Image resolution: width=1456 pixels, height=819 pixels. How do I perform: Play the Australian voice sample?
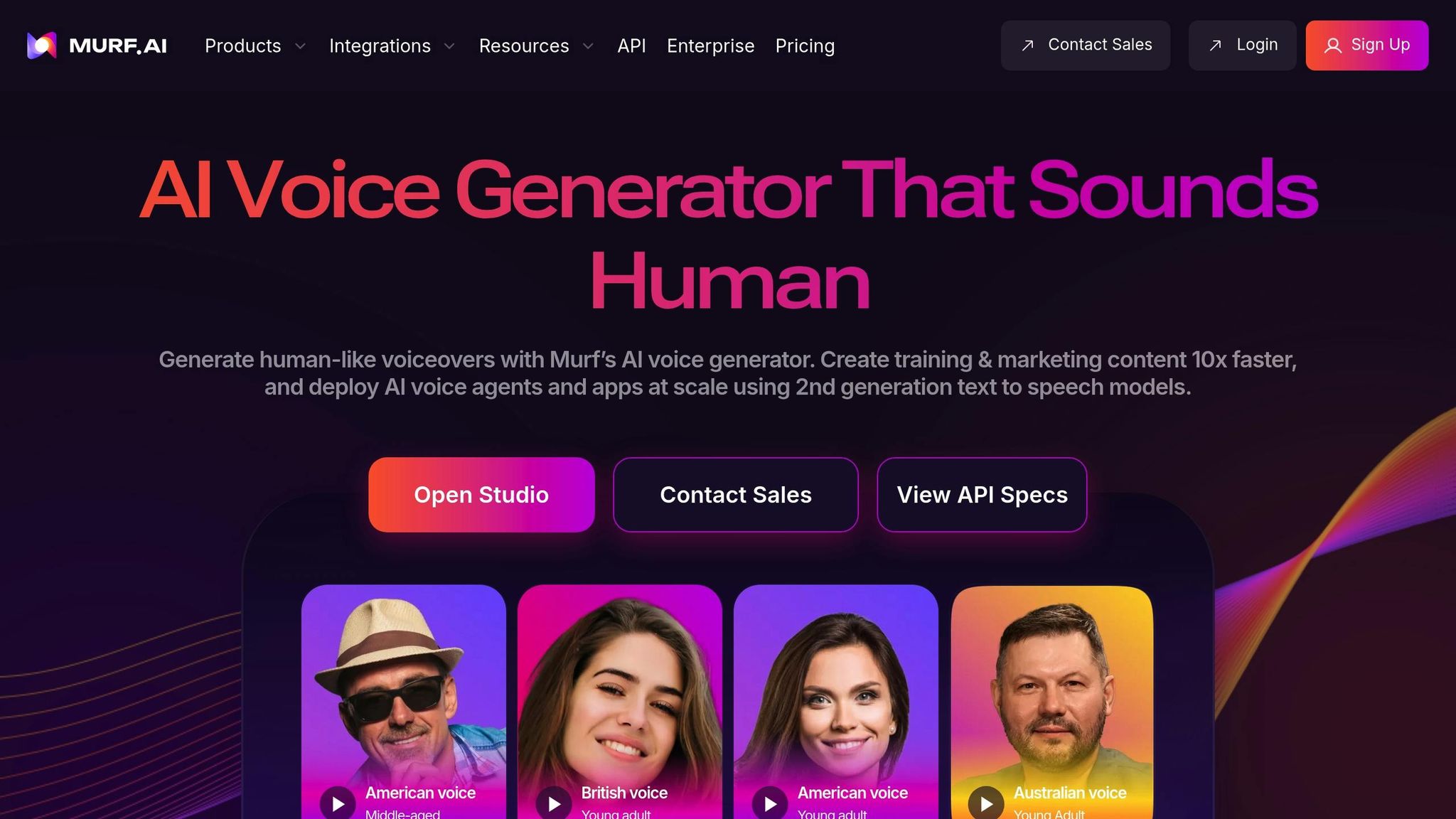(x=986, y=803)
